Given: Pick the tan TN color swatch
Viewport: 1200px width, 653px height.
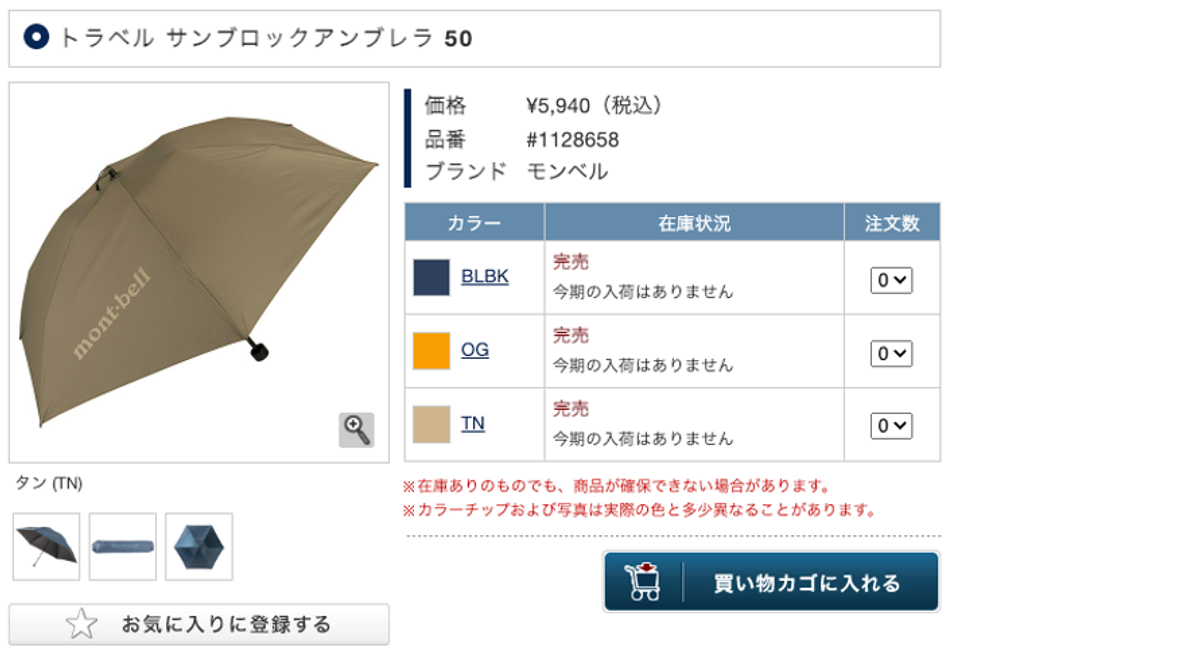Looking at the screenshot, I should point(432,425).
